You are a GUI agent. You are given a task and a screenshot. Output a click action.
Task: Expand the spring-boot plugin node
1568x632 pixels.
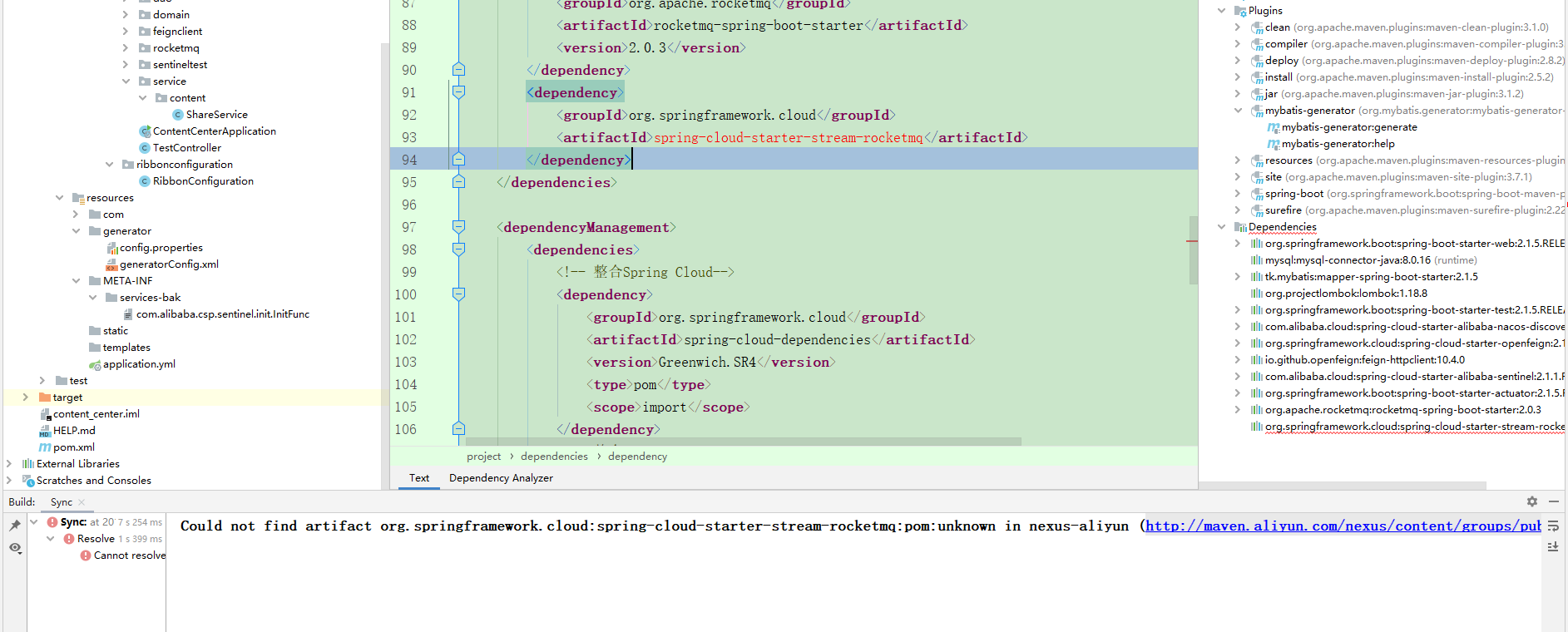(1238, 194)
